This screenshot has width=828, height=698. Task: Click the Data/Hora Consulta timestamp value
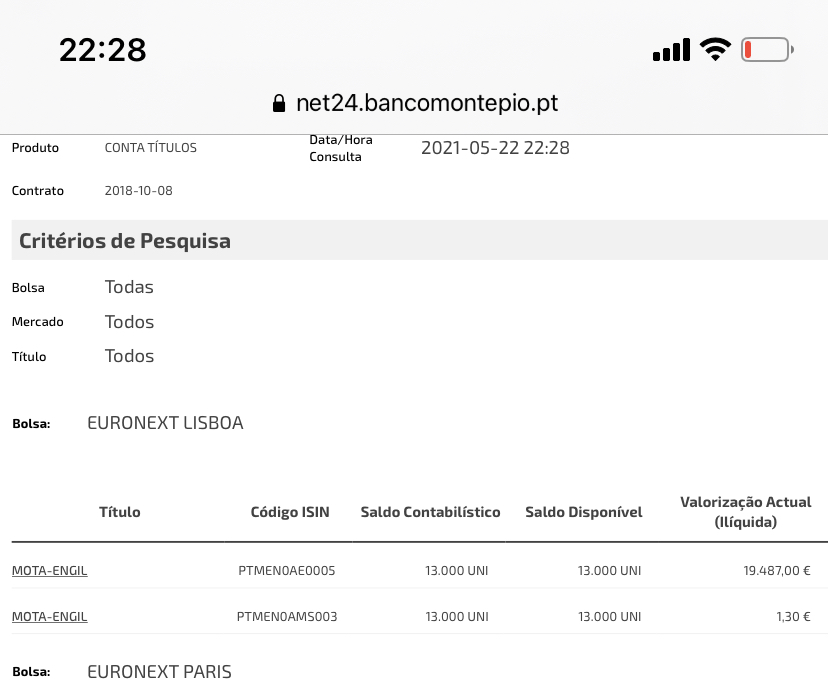point(495,148)
